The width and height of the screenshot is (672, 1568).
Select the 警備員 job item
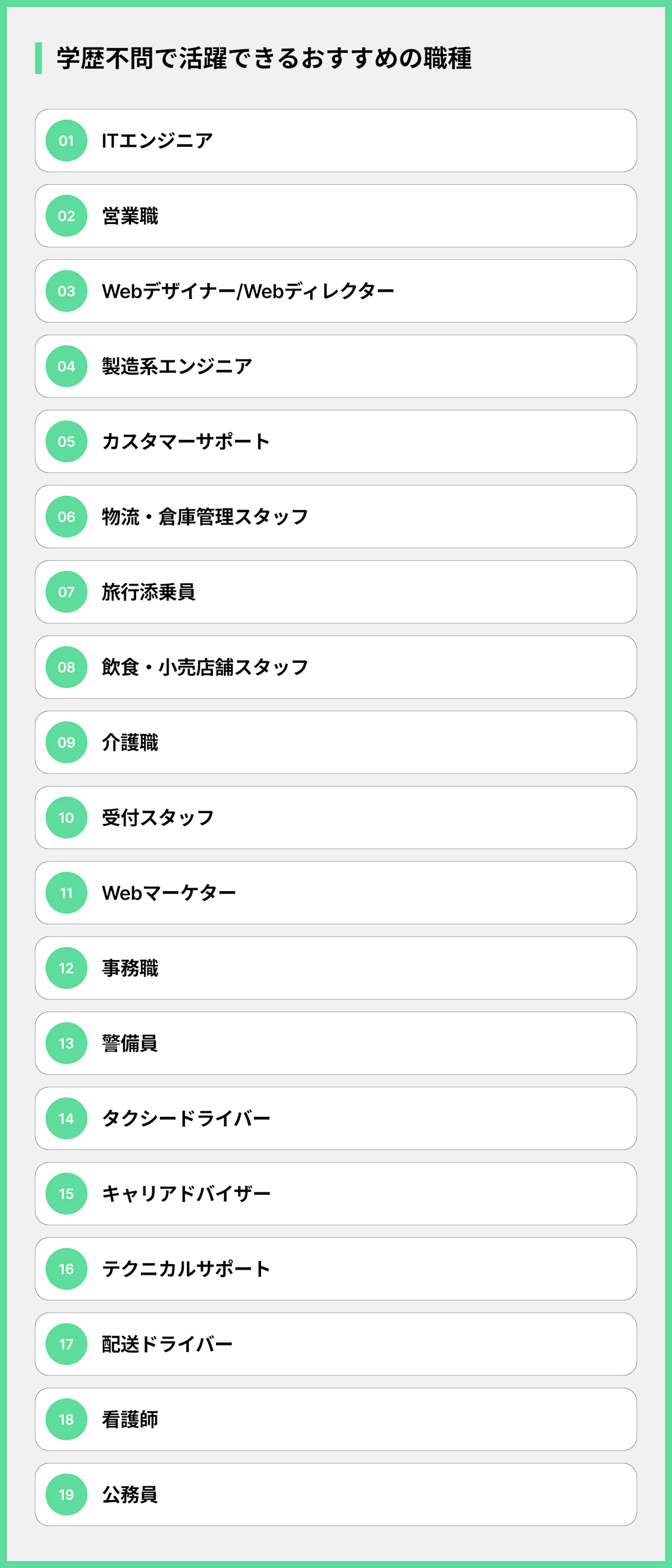[x=130, y=1043]
